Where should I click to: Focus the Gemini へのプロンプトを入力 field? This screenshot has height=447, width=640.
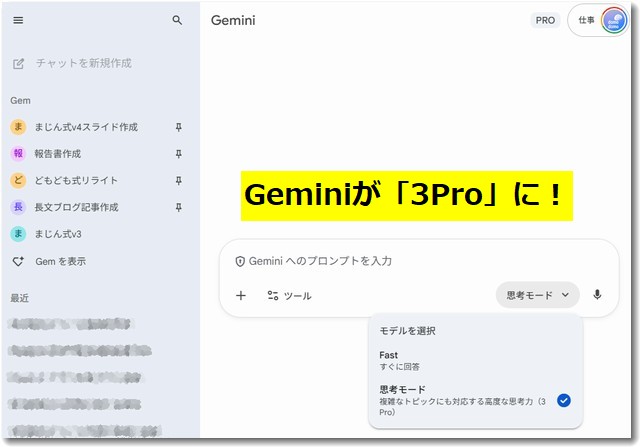click(x=320, y=261)
